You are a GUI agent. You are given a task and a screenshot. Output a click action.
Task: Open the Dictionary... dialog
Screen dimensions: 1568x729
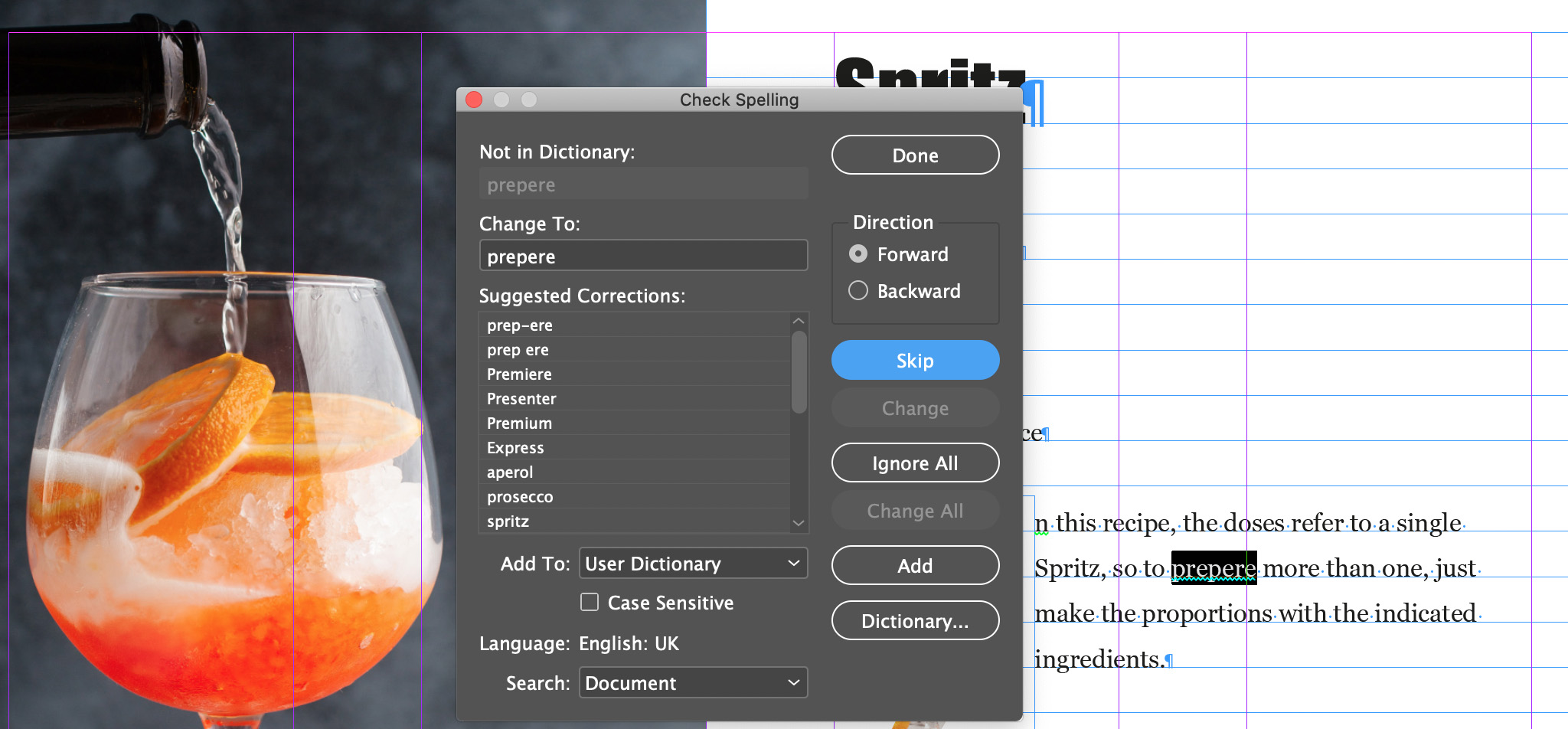coord(915,620)
